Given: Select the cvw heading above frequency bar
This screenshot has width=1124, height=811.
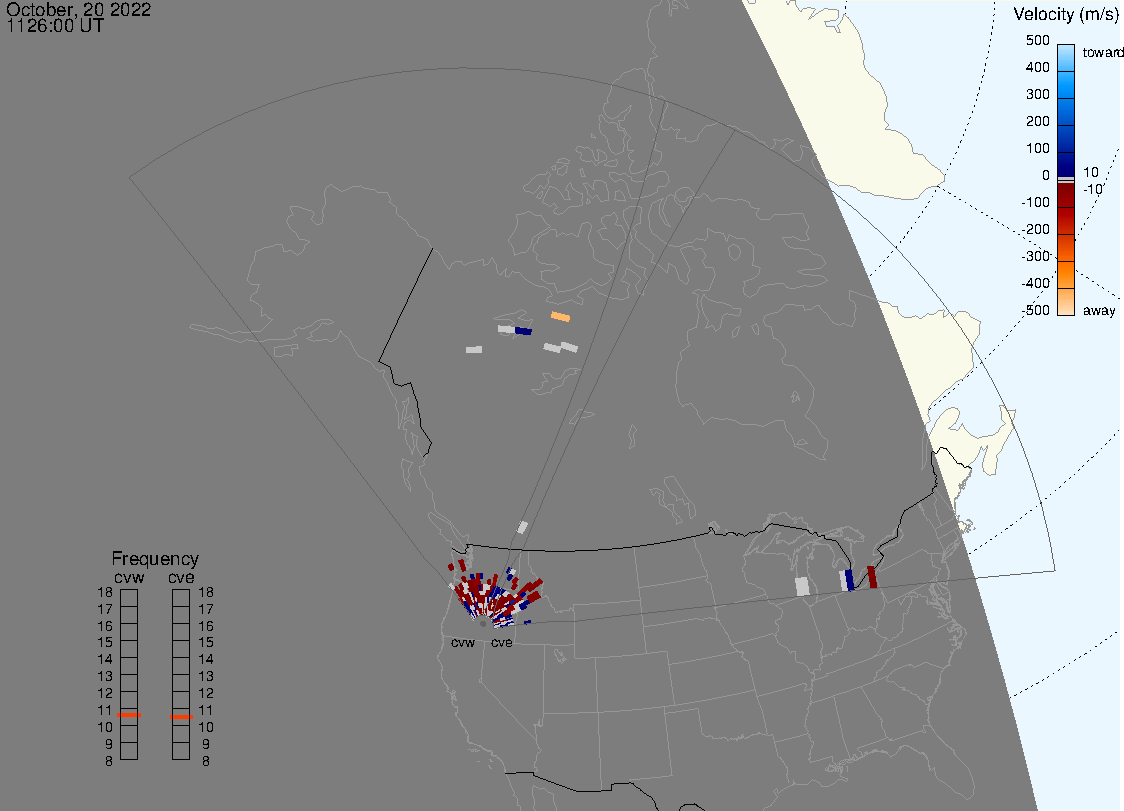Looking at the screenshot, I should point(129,578).
